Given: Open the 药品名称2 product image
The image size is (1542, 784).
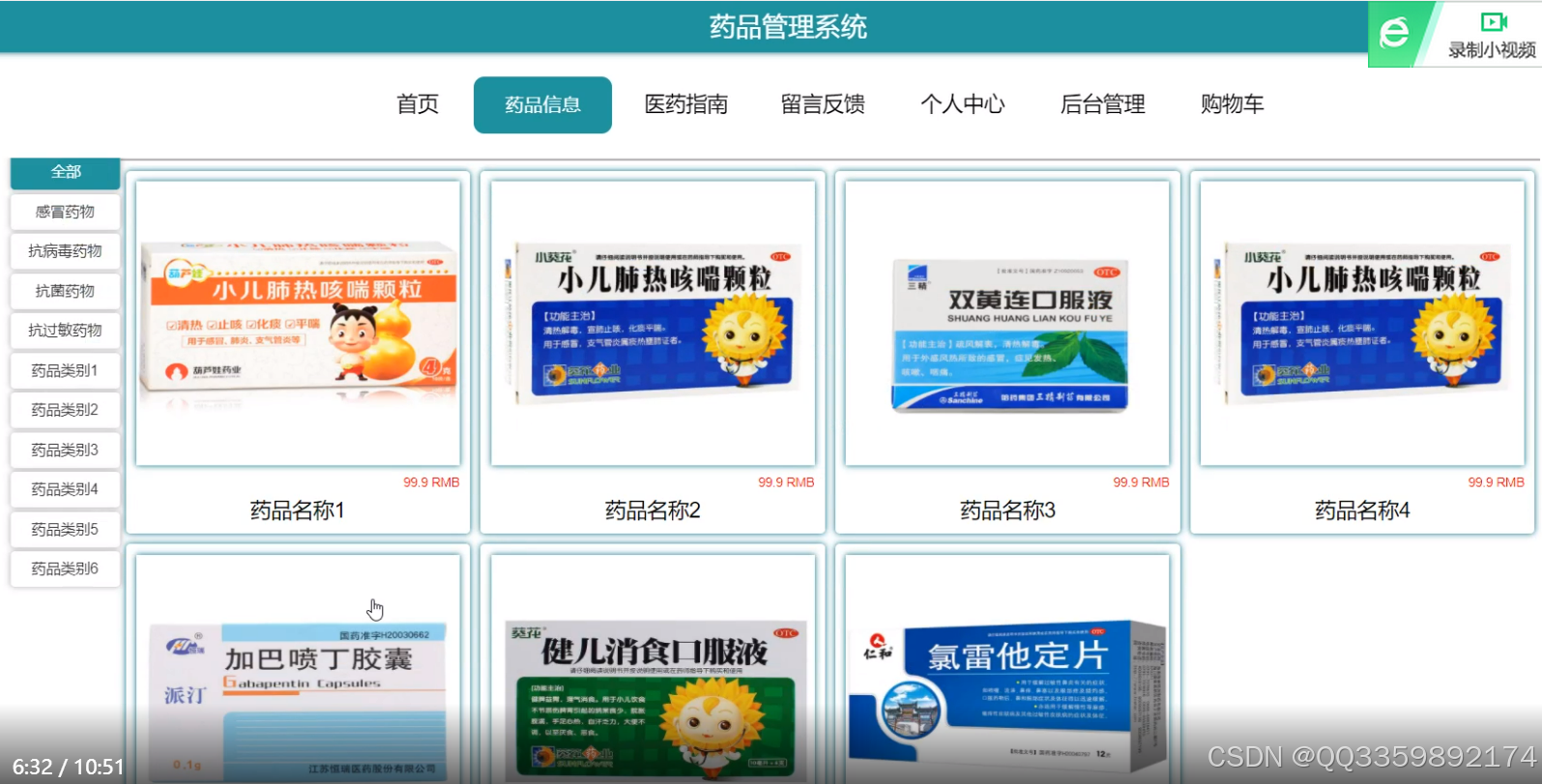Looking at the screenshot, I should pos(653,323).
